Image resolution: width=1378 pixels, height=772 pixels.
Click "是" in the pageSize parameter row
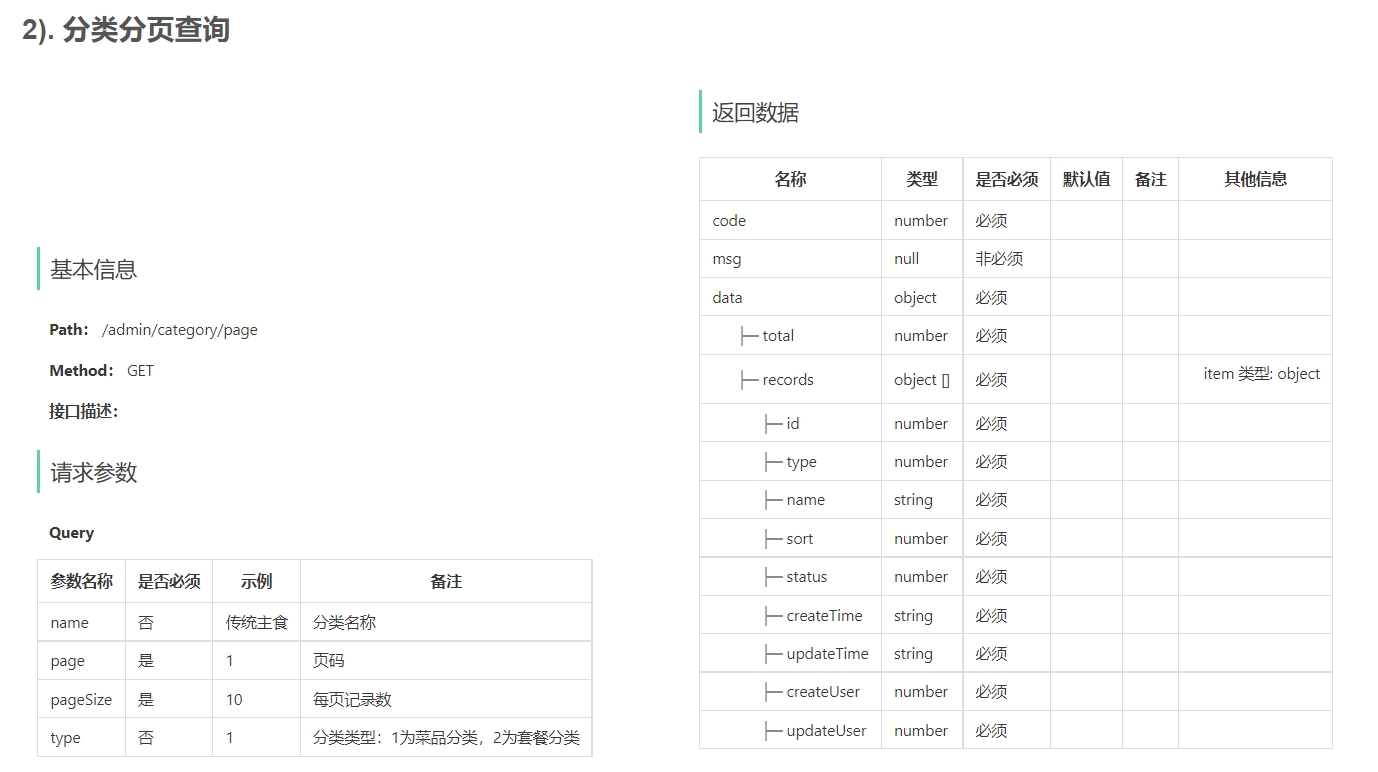click(146, 700)
